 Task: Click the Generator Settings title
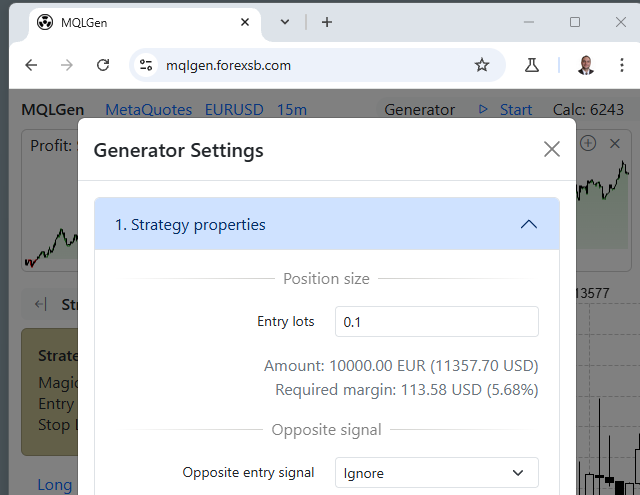click(178, 150)
